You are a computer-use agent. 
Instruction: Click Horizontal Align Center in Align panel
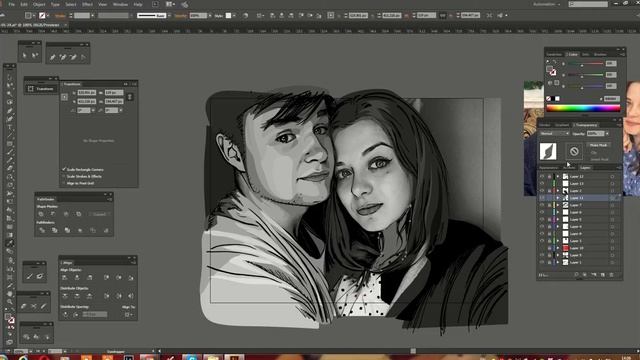tap(77, 278)
